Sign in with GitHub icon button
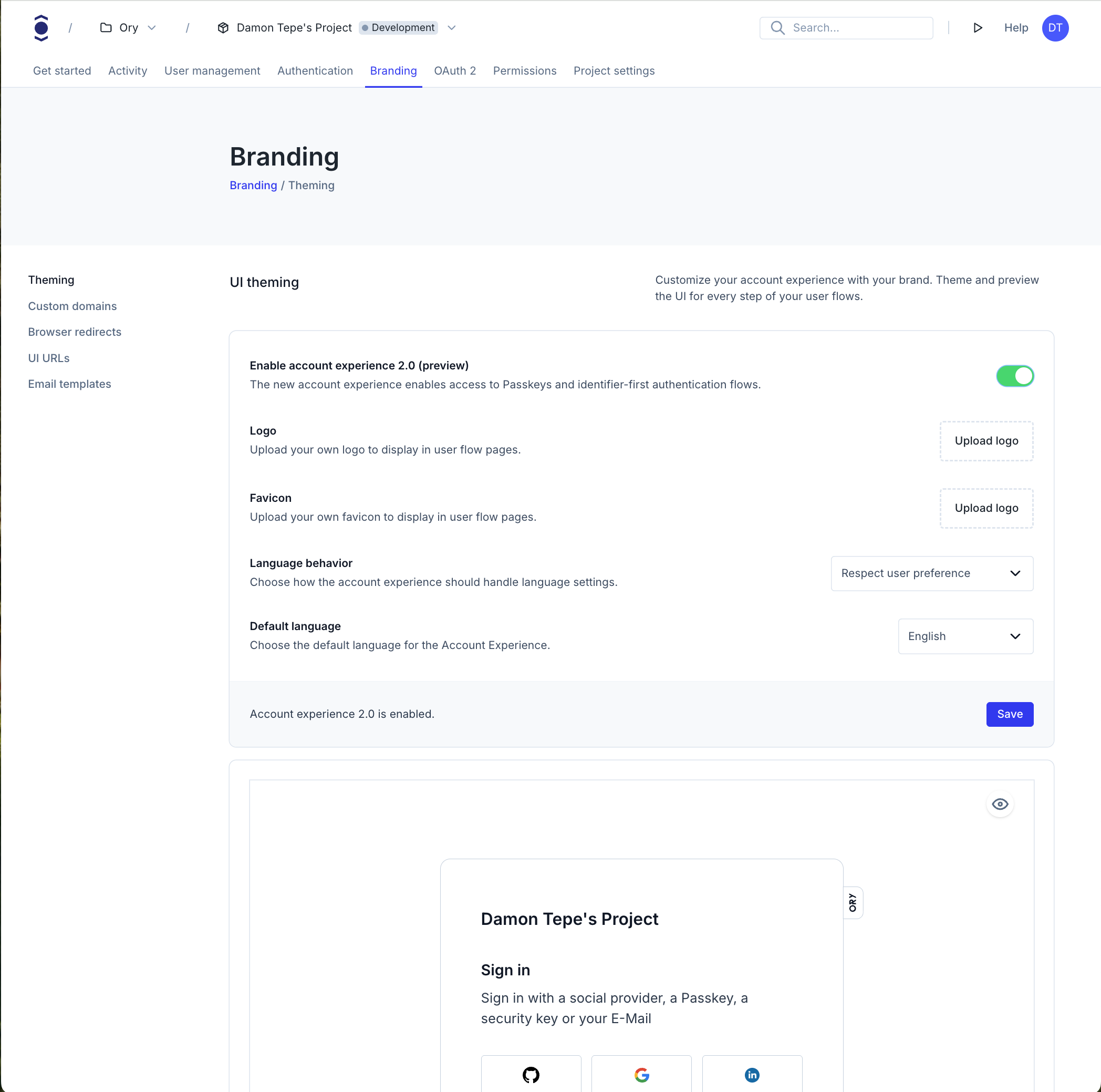 [531, 1074]
